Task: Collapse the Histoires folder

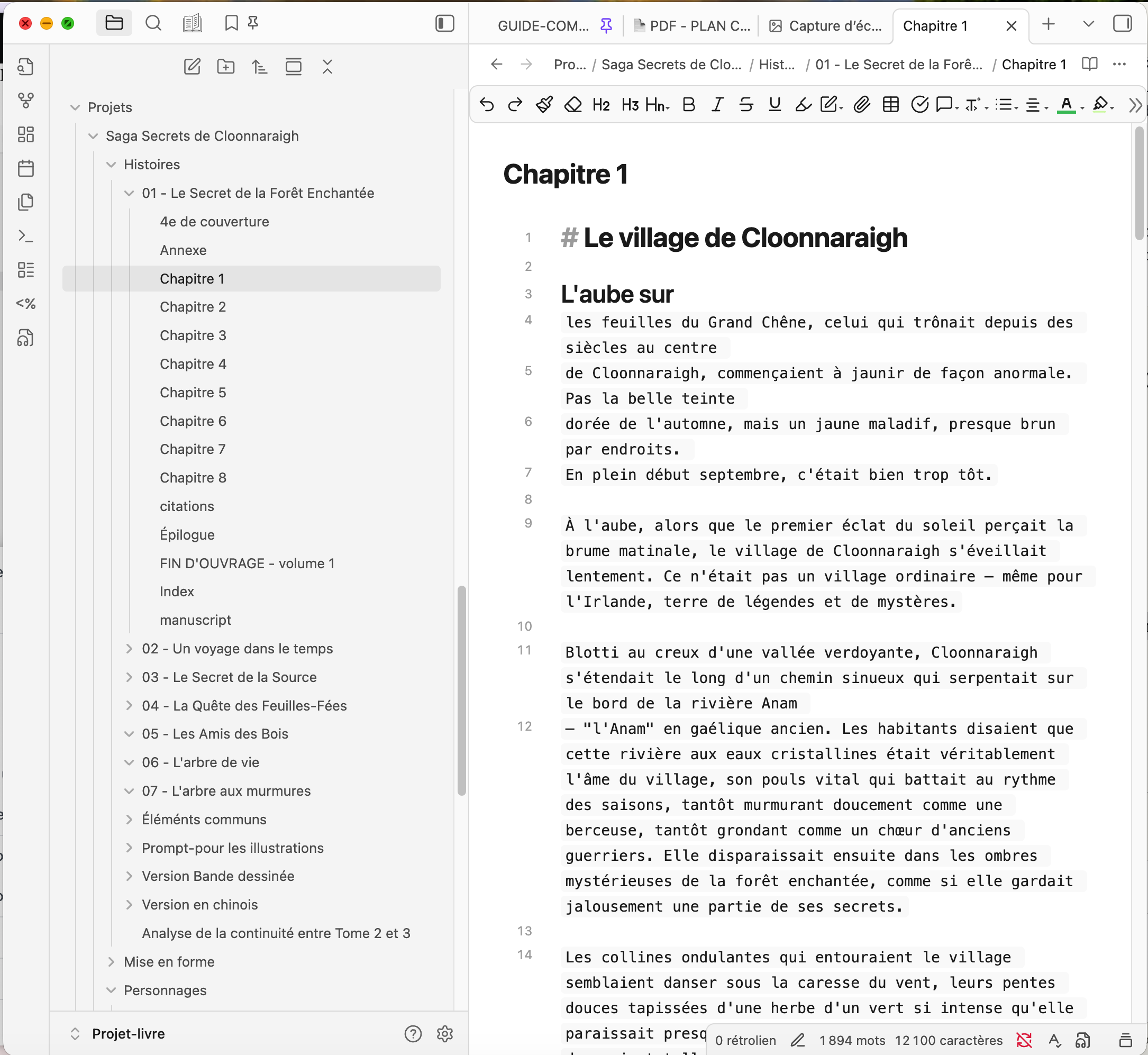Action: point(111,165)
